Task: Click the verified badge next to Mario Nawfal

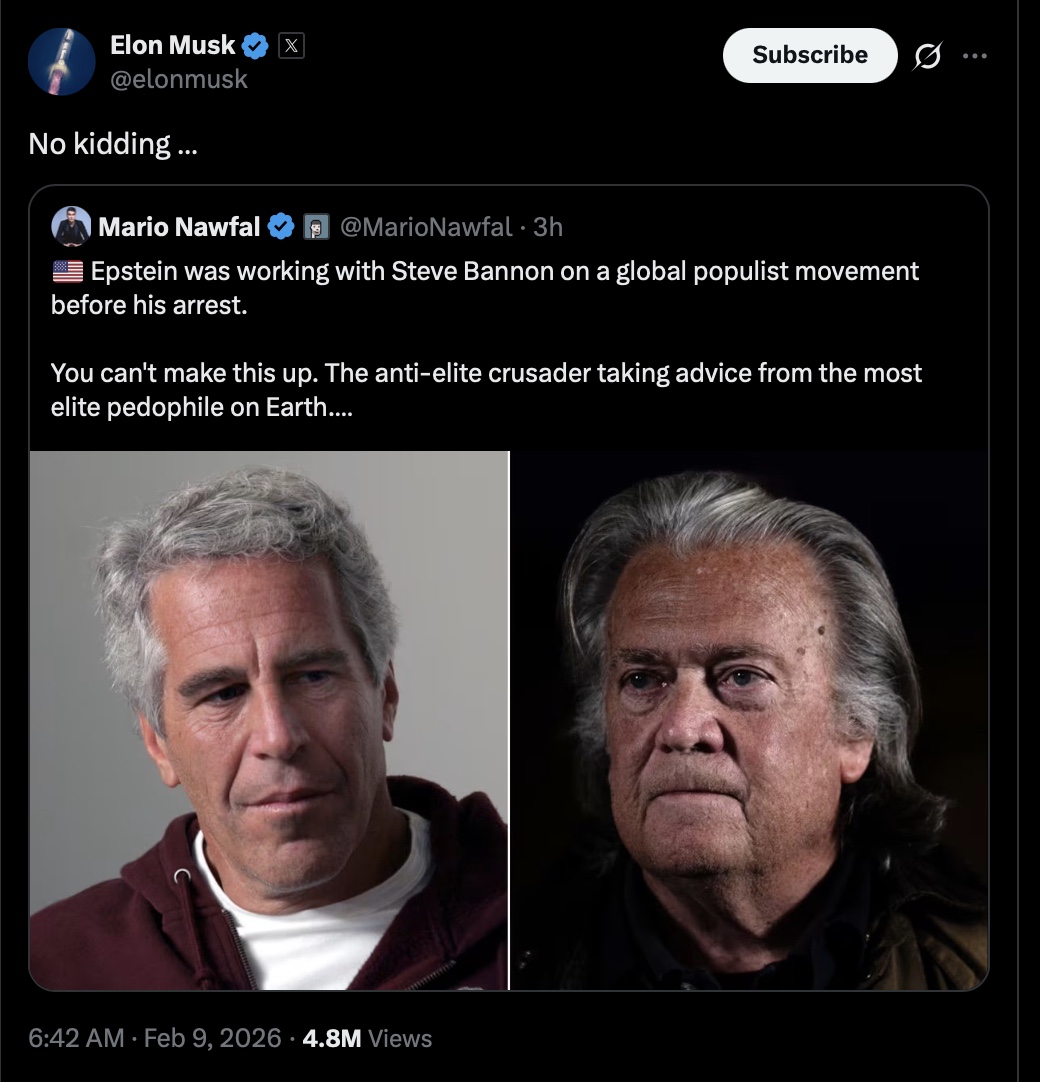Action: click(x=282, y=227)
